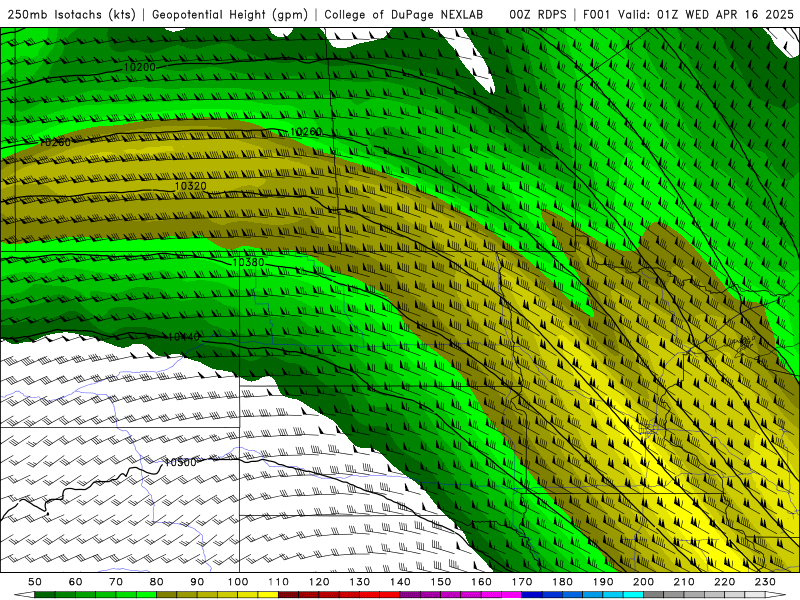Click the bright yellow swatch just before 110
The image size is (800, 600).
pyautogui.click(x=268, y=595)
